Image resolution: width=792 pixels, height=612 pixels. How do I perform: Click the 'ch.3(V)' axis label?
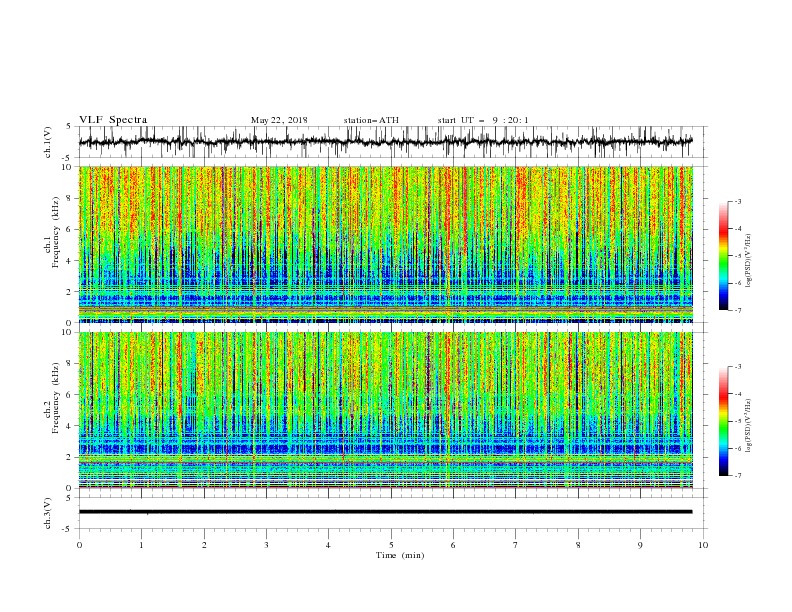pyautogui.click(x=48, y=513)
